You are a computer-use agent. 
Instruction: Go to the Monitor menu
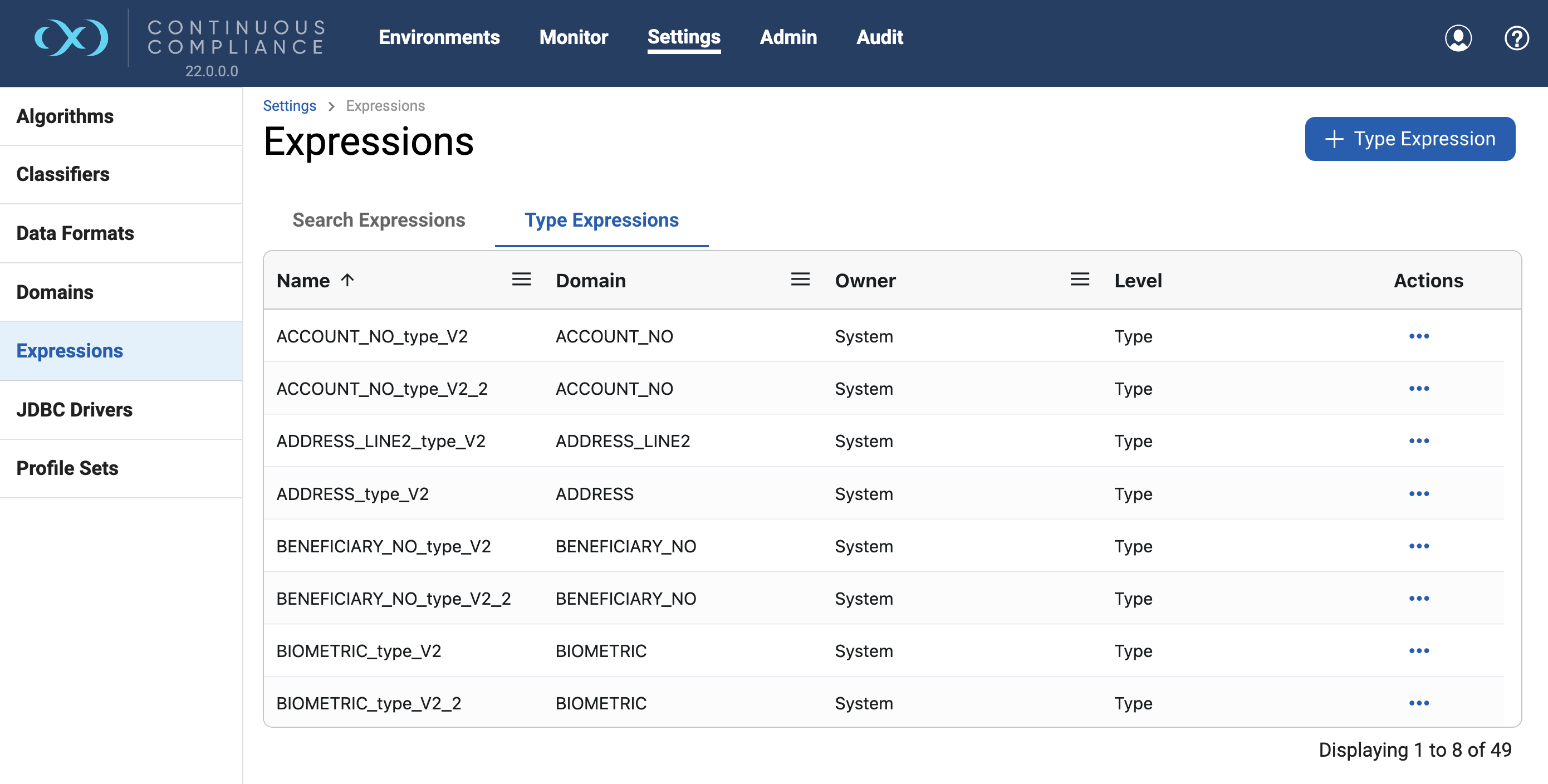coord(574,37)
